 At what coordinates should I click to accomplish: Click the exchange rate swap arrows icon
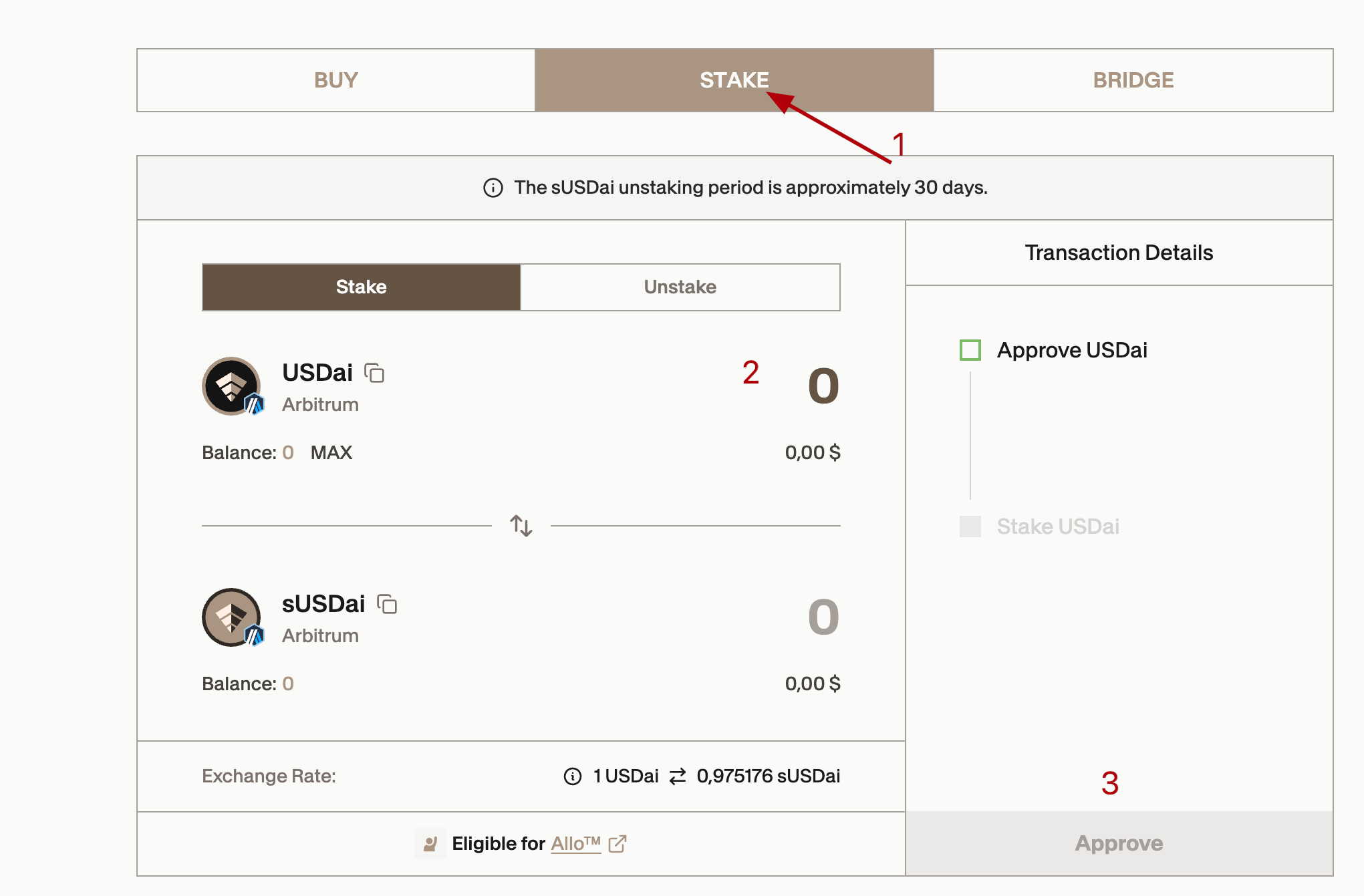(678, 776)
